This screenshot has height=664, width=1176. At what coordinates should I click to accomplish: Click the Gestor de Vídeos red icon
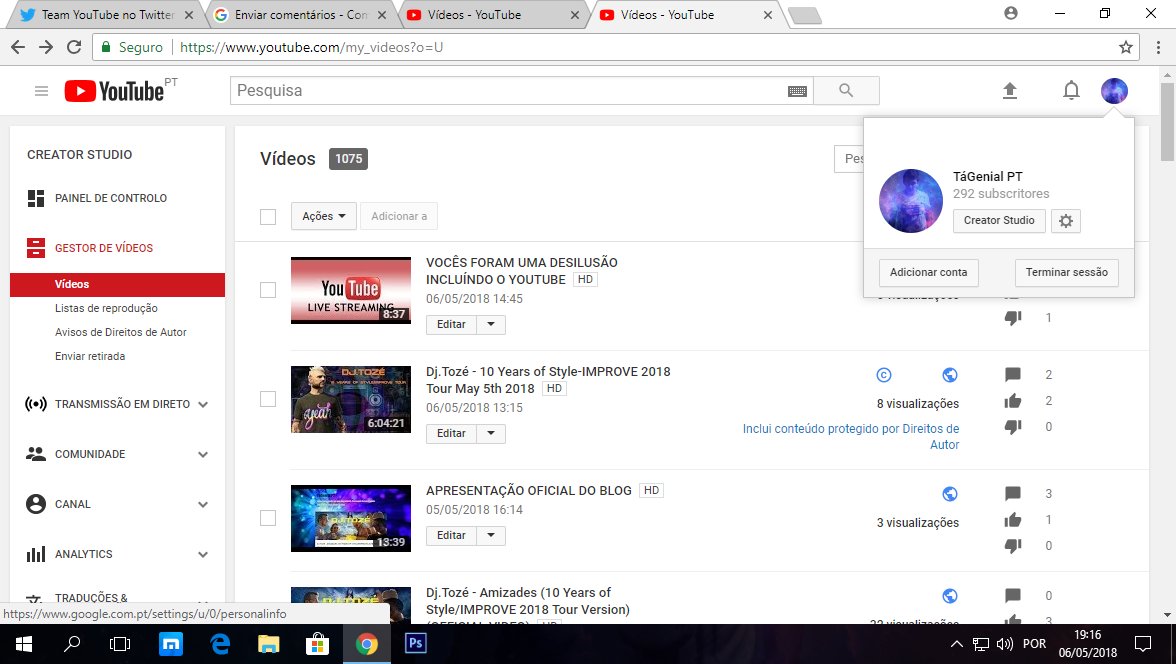(36, 248)
